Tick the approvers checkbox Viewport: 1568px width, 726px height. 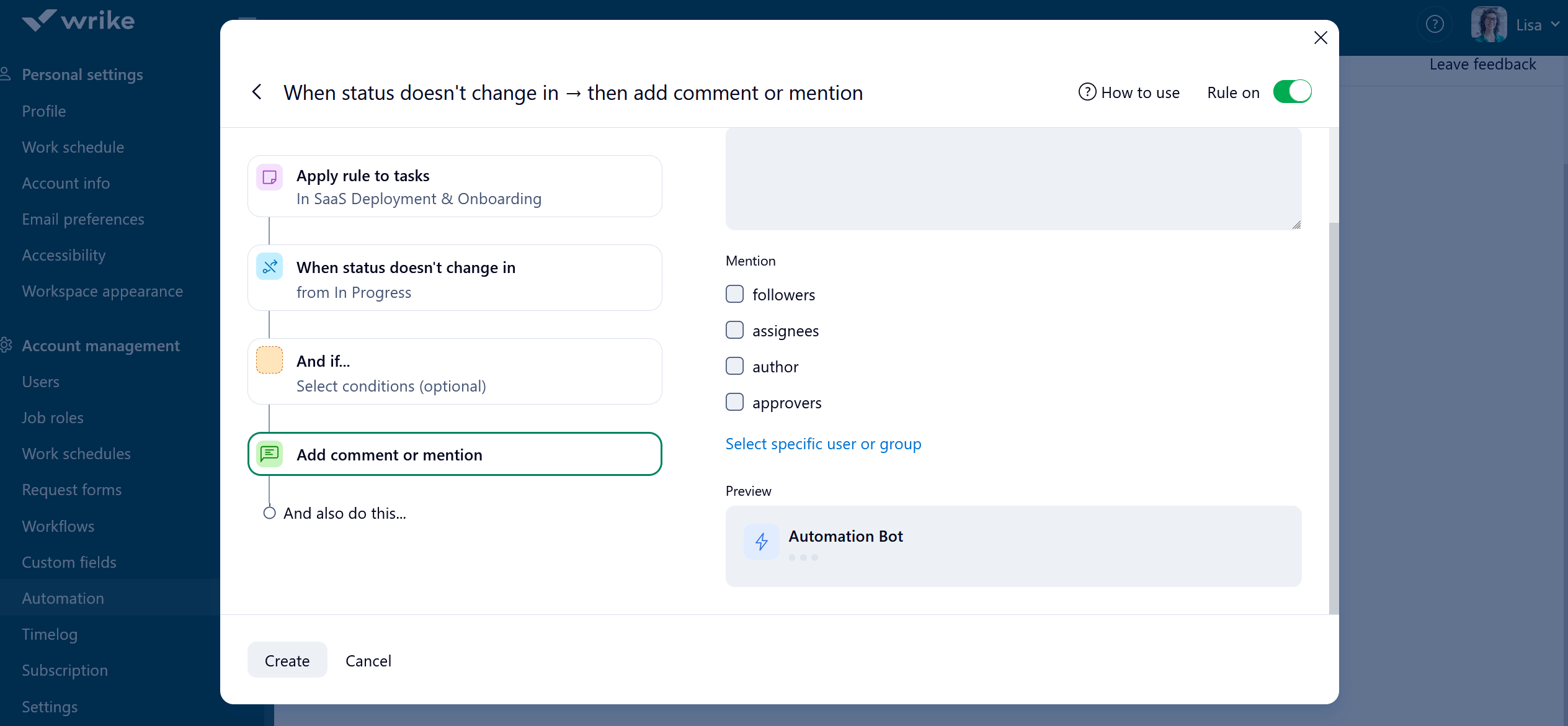click(x=734, y=402)
